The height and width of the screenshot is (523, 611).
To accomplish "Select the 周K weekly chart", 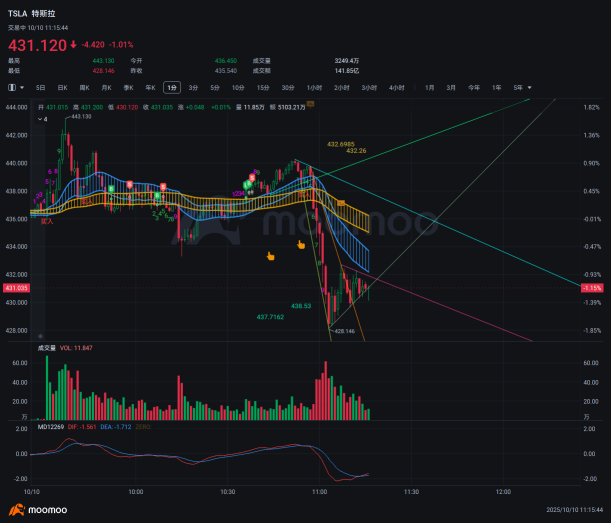I will (84, 88).
